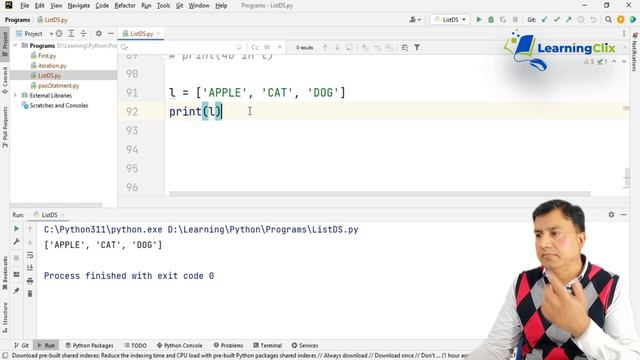Rerun ListDS in Run panel

click(x=17, y=229)
